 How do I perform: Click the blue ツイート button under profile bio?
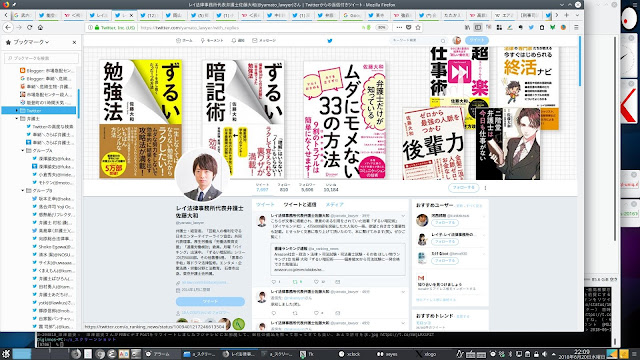point(210,301)
